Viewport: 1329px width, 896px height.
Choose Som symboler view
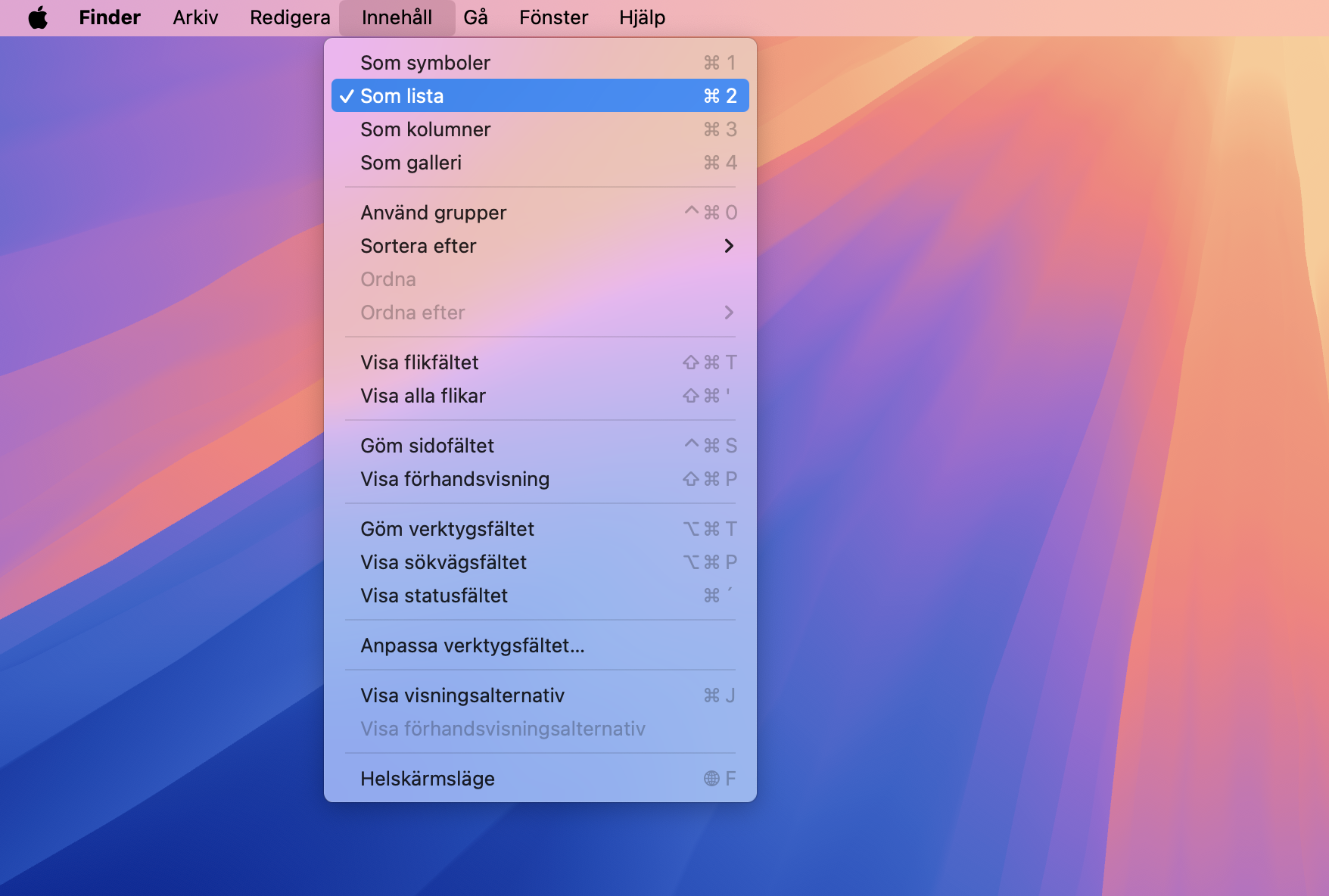[x=540, y=63]
